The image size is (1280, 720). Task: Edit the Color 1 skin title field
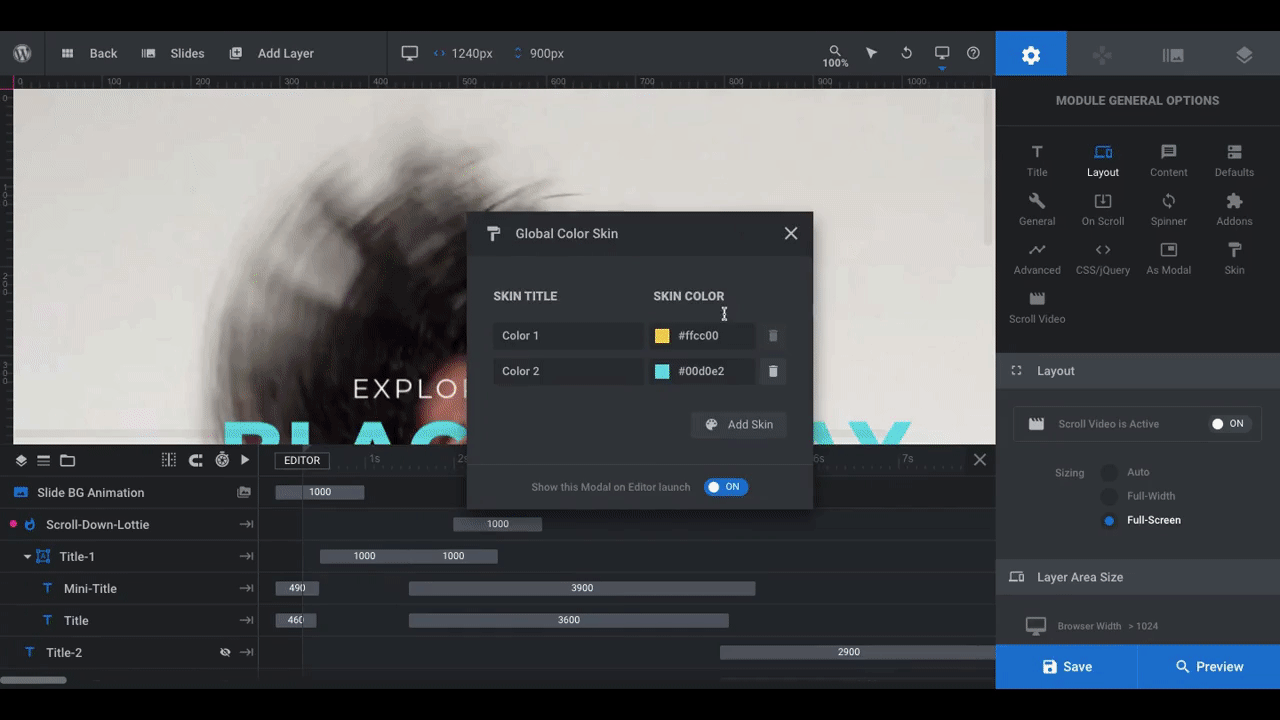[x=569, y=336]
